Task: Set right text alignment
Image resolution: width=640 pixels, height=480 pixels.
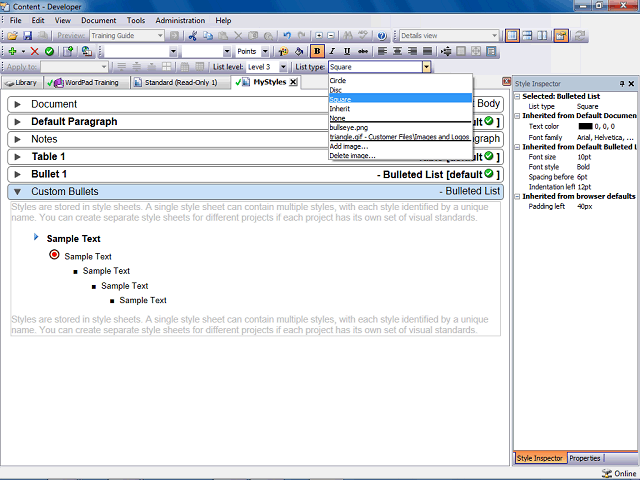Action: [x=412, y=51]
